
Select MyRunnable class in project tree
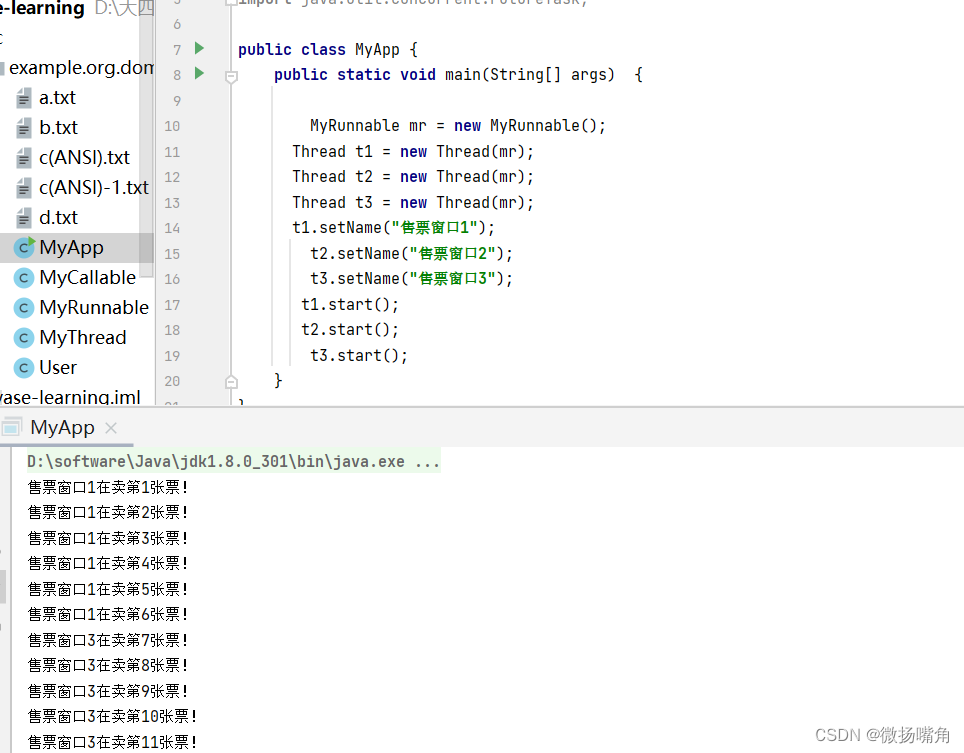click(x=94, y=307)
